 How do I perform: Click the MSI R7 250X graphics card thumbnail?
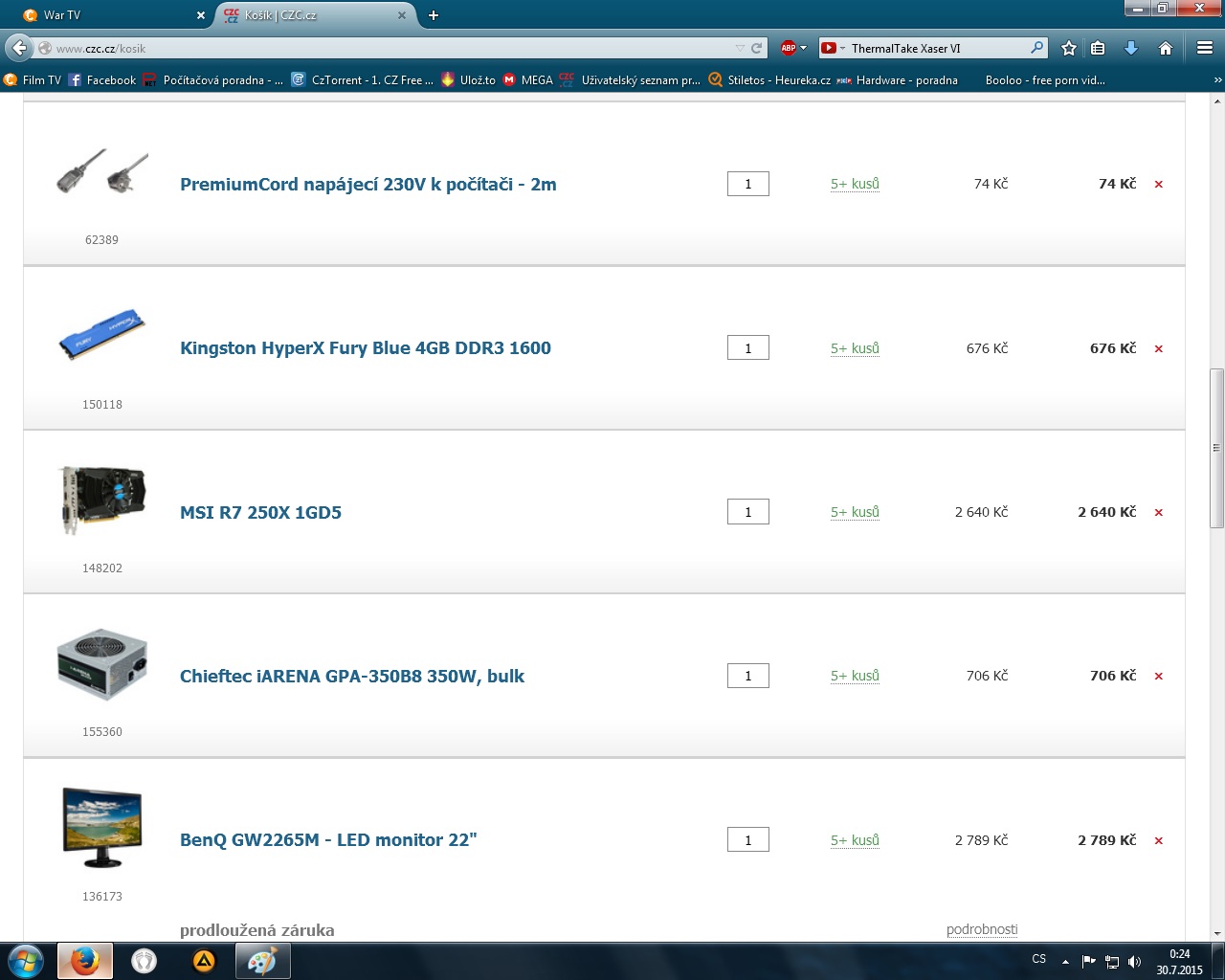(101, 500)
